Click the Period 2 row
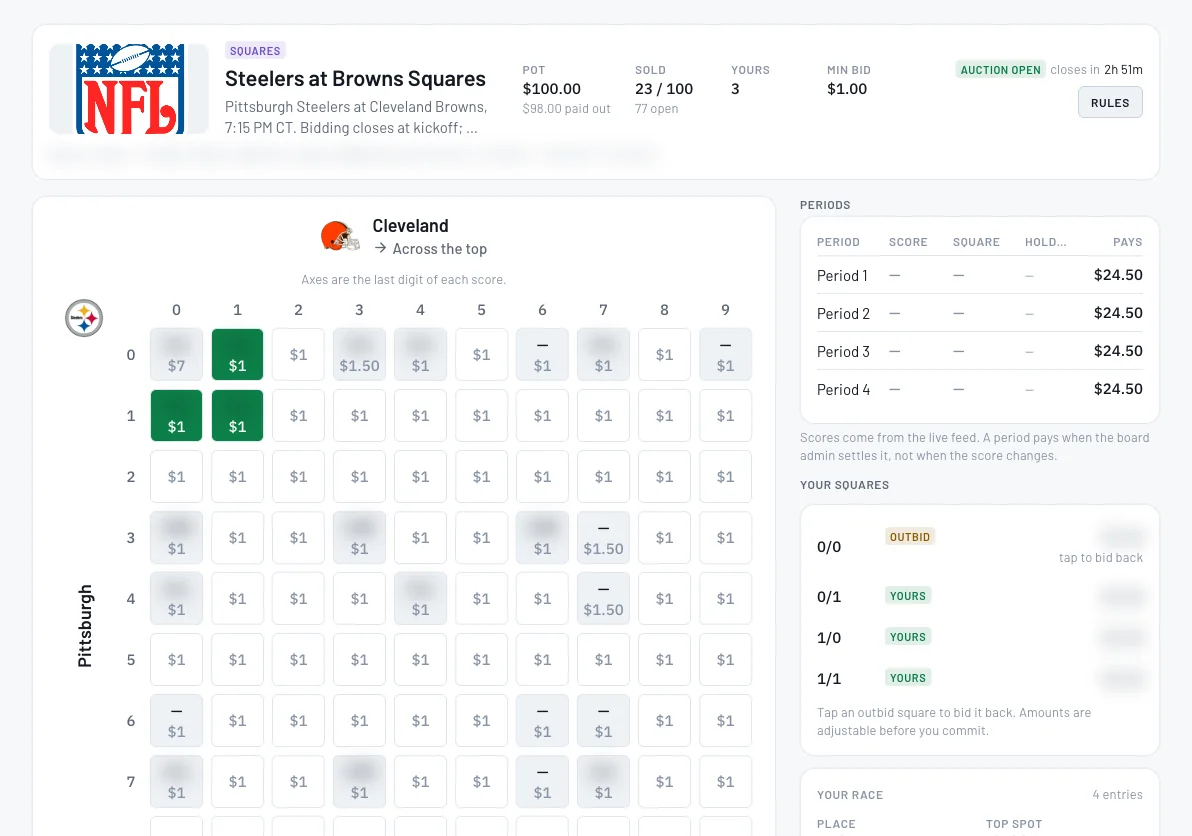The height and width of the screenshot is (836, 1192). tap(980, 313)
